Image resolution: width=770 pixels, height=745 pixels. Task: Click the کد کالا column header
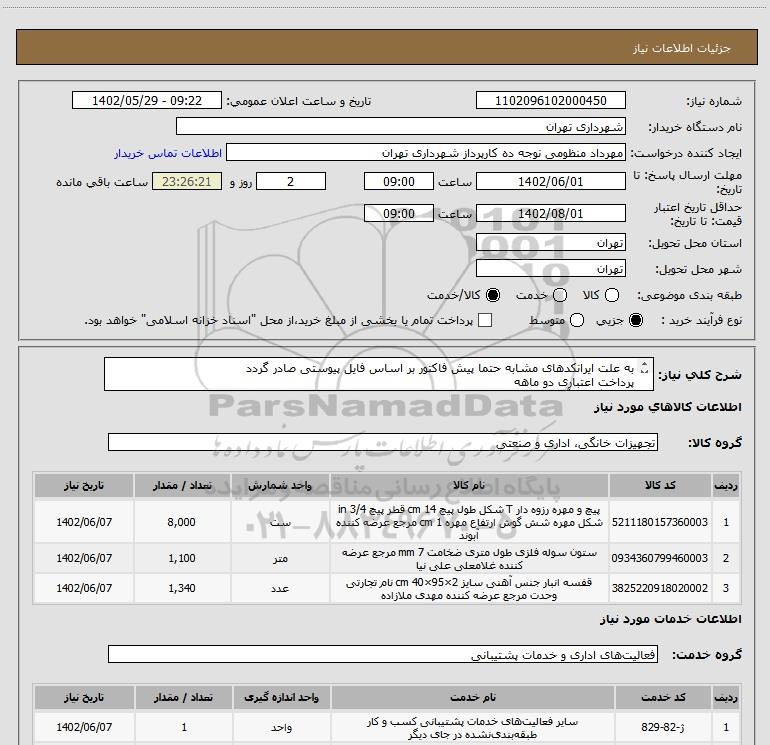click(660, 486)
